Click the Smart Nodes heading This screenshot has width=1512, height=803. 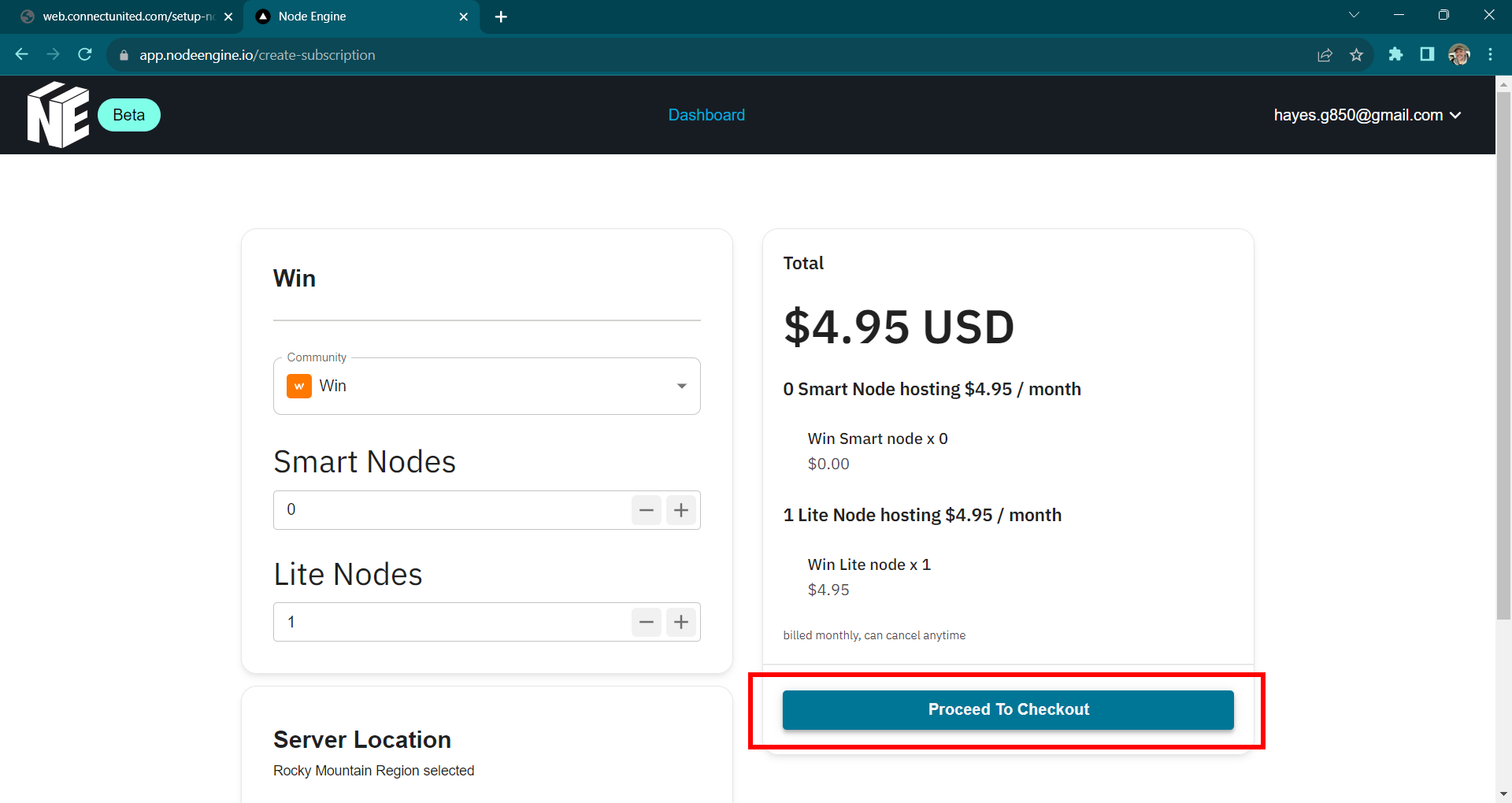click(x=365, y=462)
